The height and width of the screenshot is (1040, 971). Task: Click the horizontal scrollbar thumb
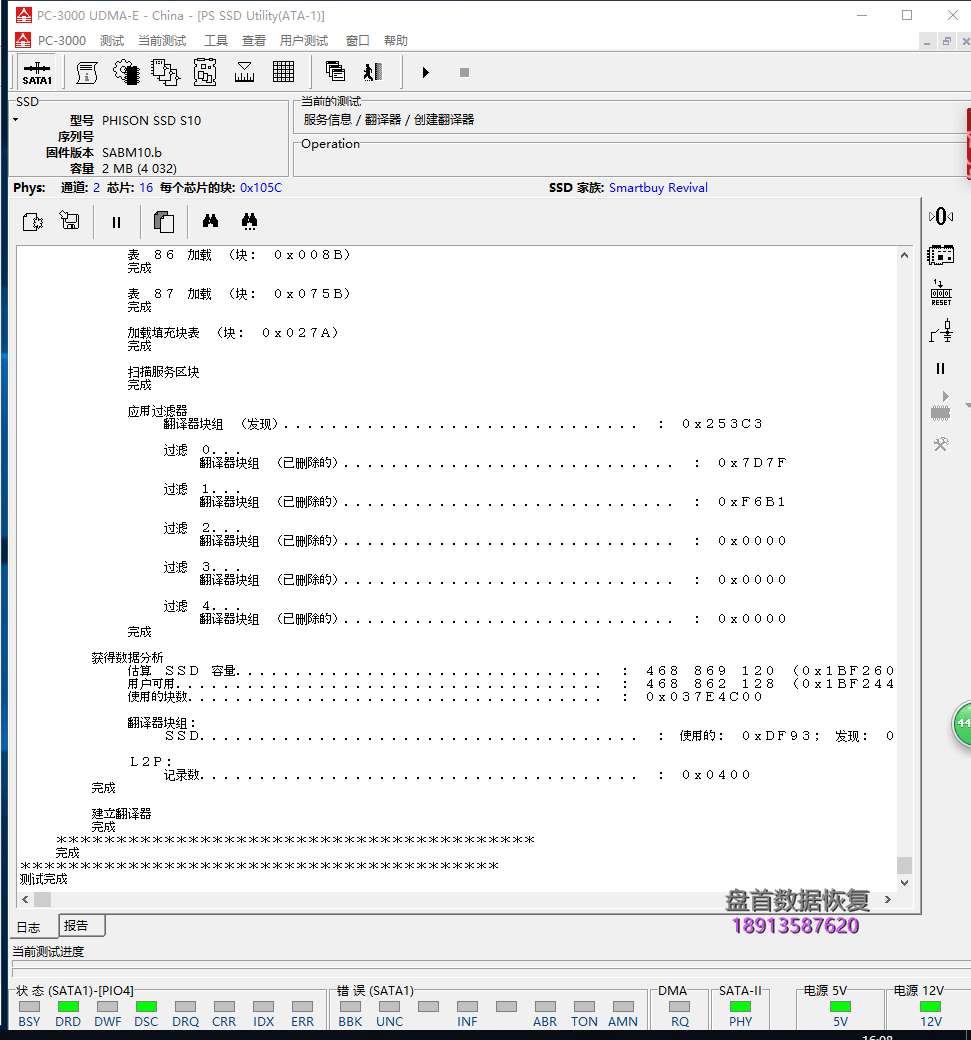[x=42, y=899]
